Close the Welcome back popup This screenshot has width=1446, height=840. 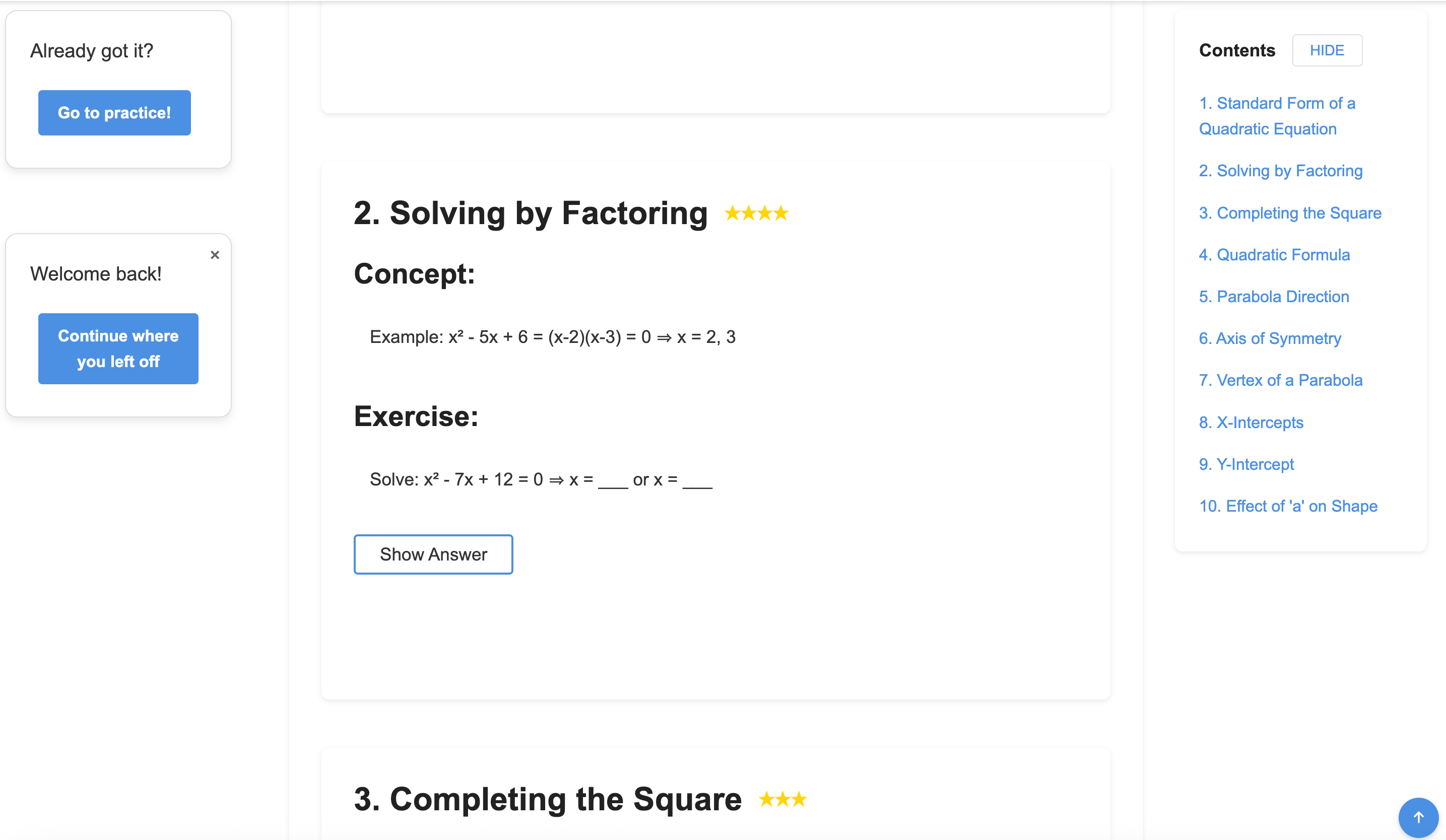click(215, 255)
